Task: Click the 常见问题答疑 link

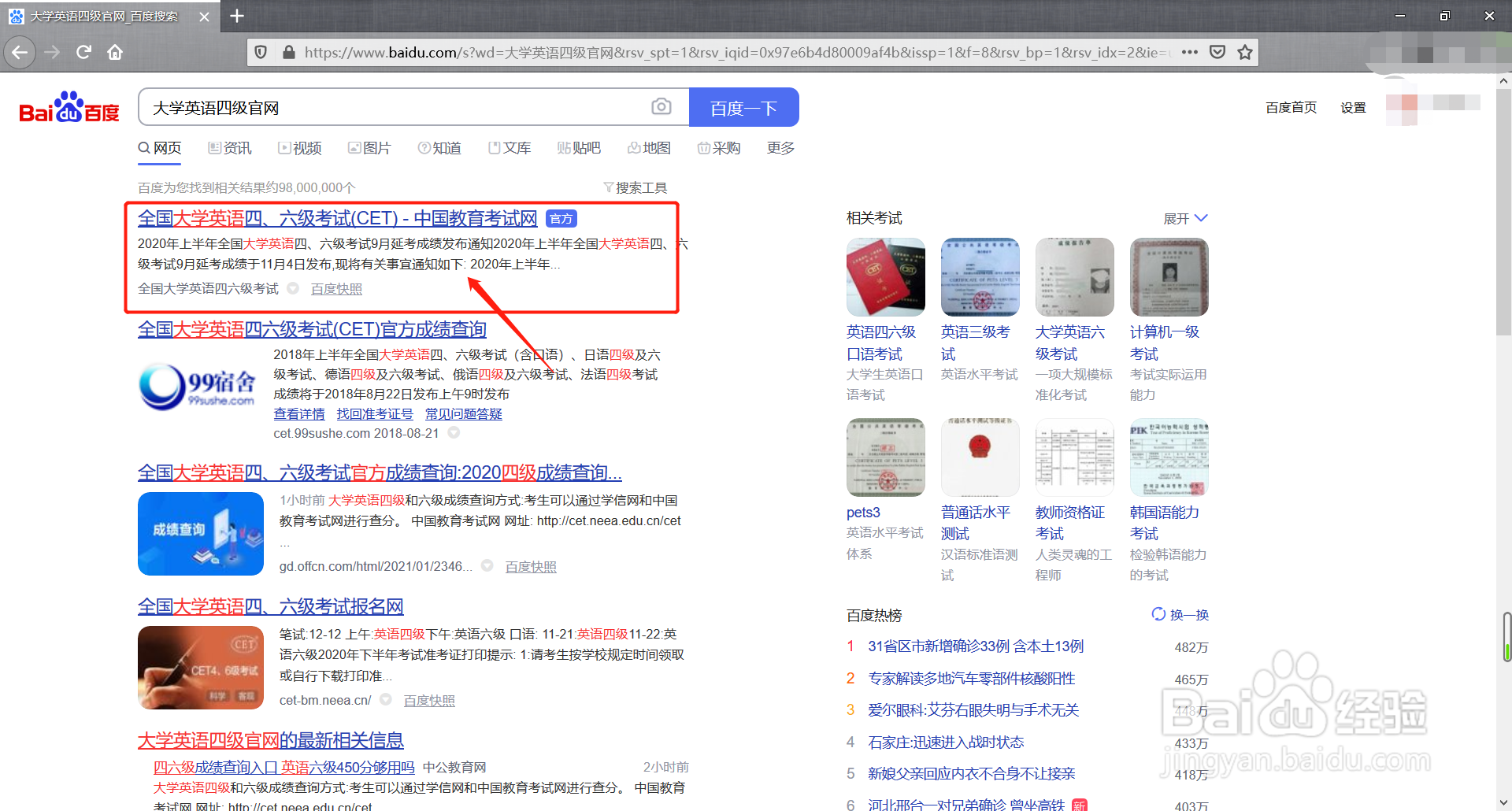Action: coord(464,413)
